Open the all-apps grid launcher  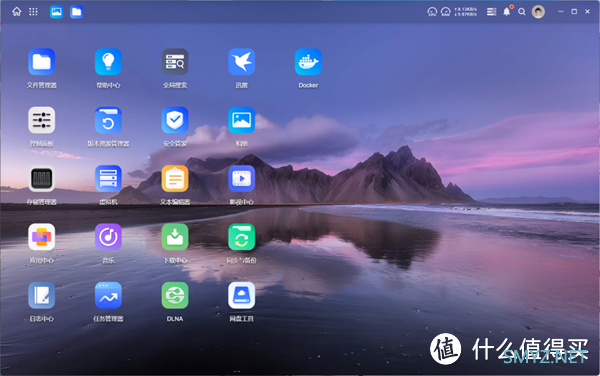[33, 12]
